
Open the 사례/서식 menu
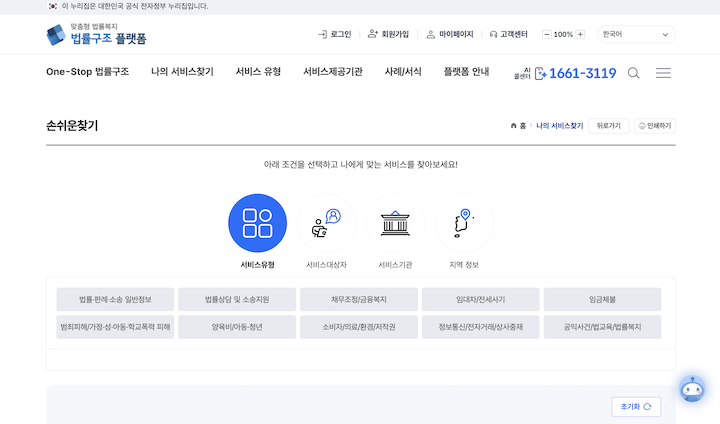point(403,72)
